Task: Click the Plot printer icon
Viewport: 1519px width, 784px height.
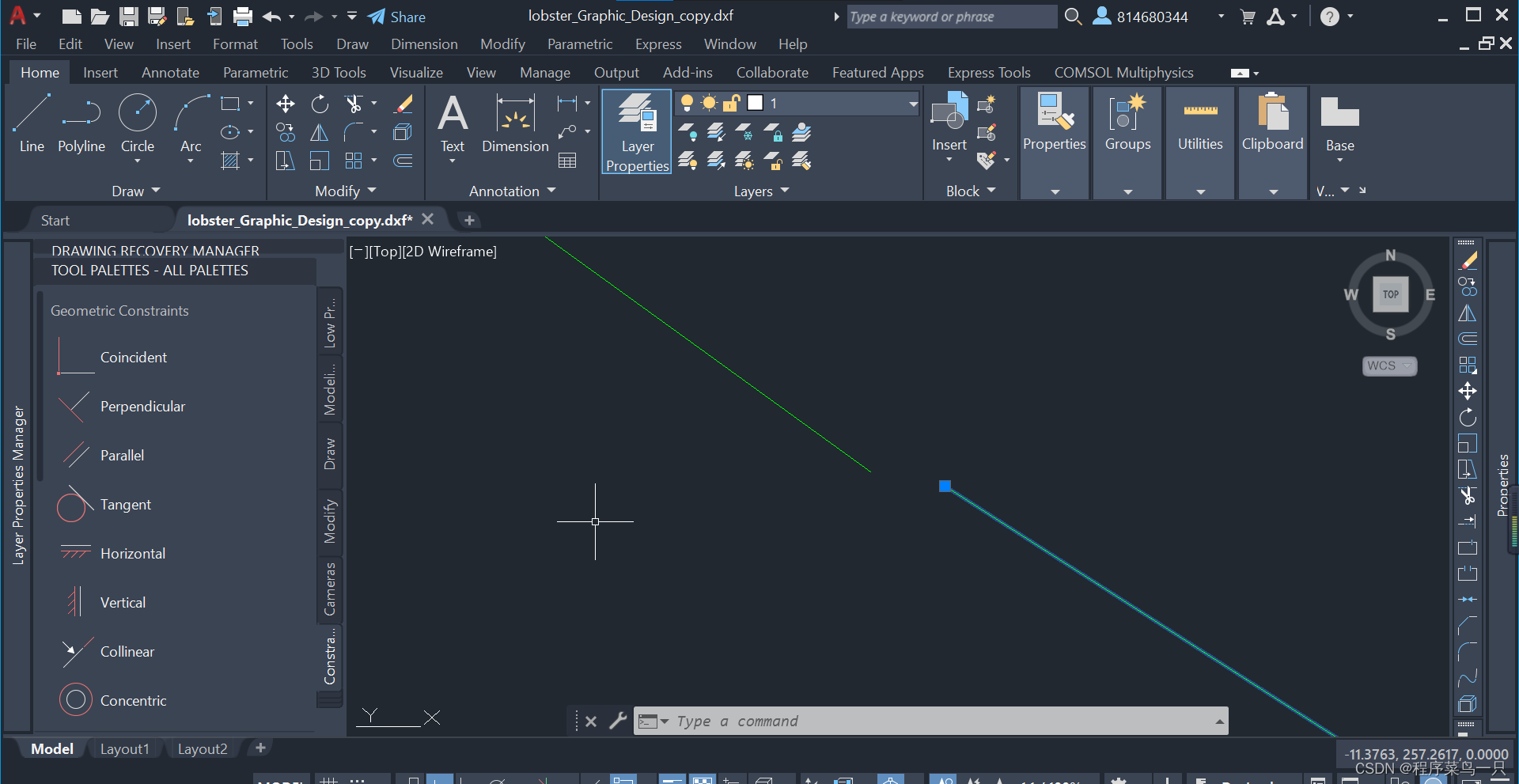Action: pos(243,17)
